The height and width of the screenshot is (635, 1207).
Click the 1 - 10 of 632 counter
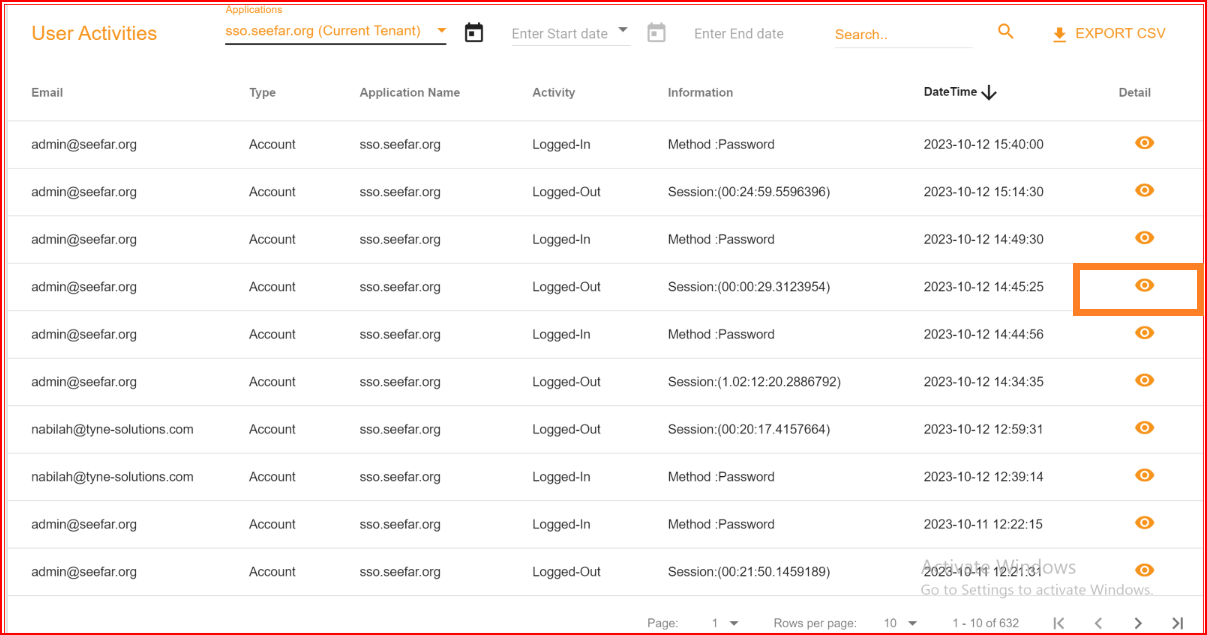(985, 623)
